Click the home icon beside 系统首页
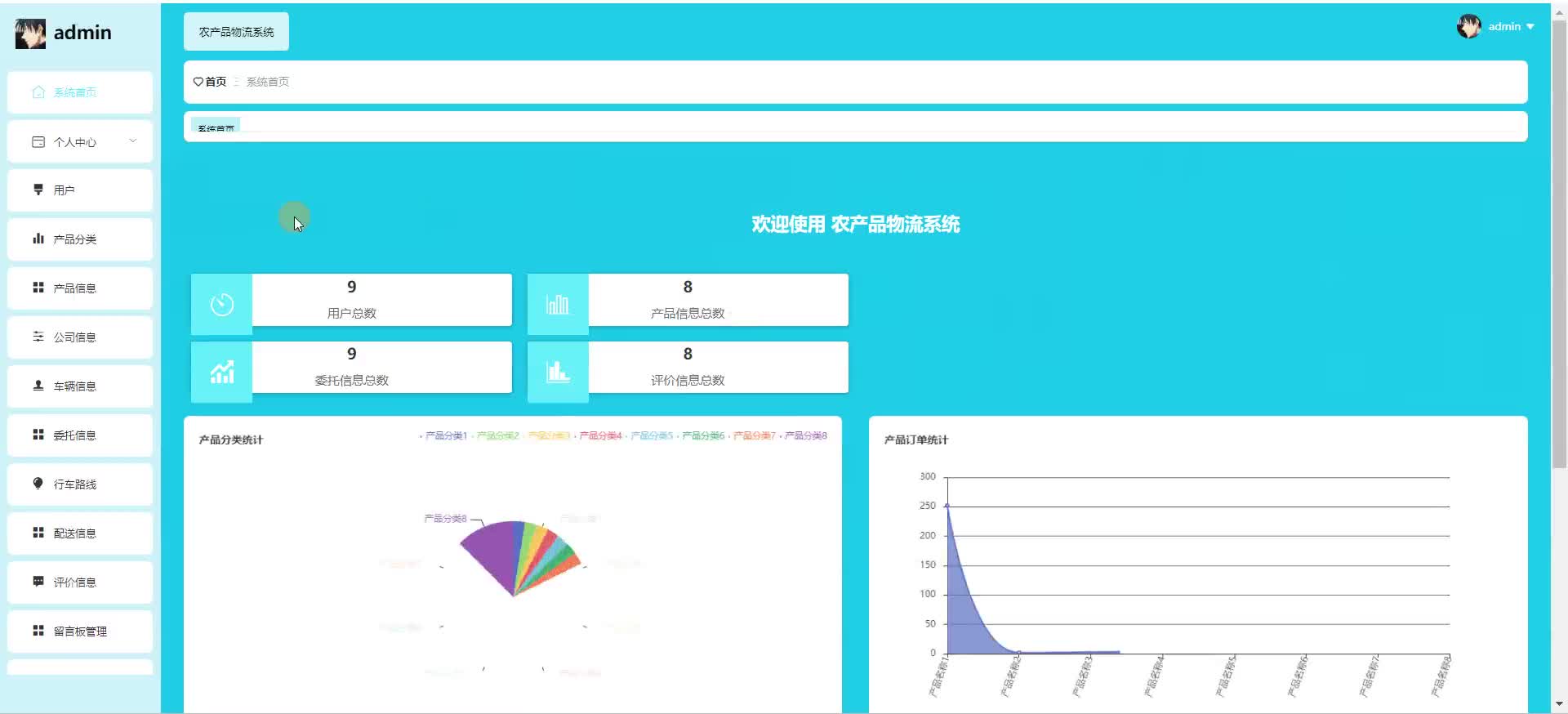Image resolution: width=1568 pixels, height=714 pixels. 38,92
